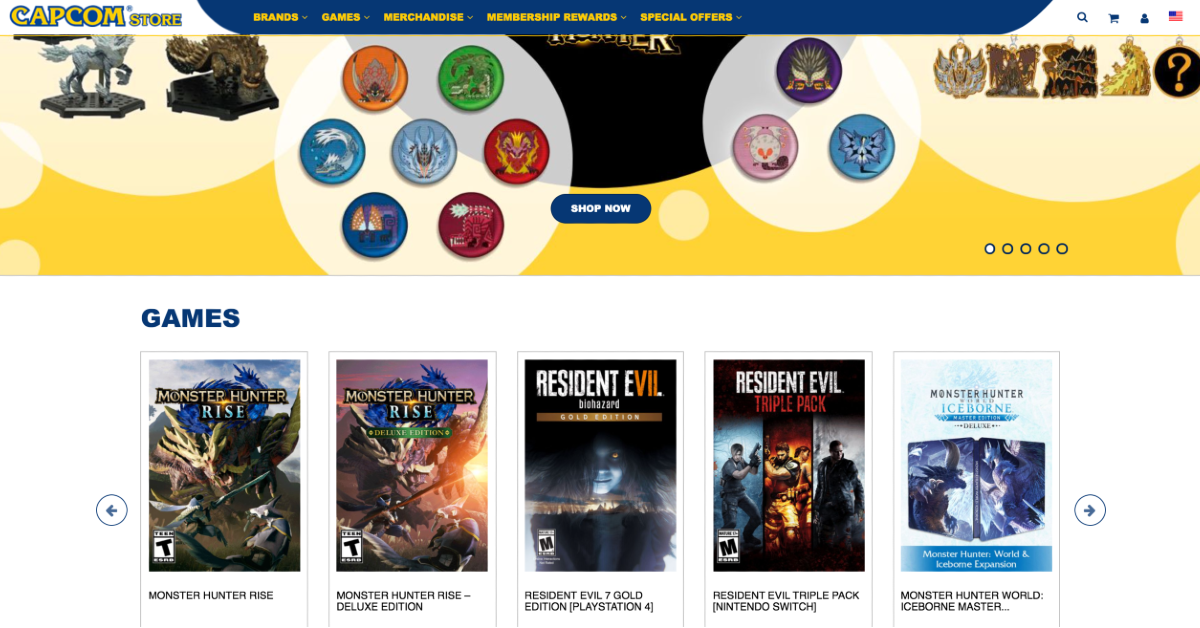Advance games carousel with right arrow
The image size is (1200, 628).
pyautogui.click(x=1090, y=510)
